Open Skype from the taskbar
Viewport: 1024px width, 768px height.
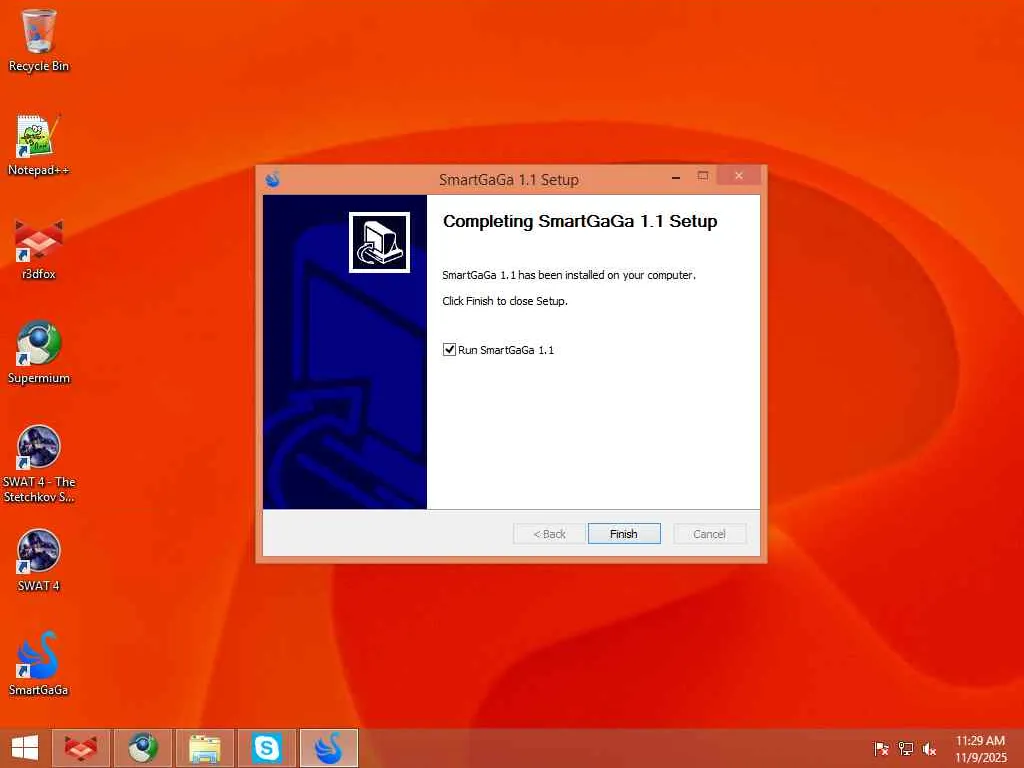(266, 748)
